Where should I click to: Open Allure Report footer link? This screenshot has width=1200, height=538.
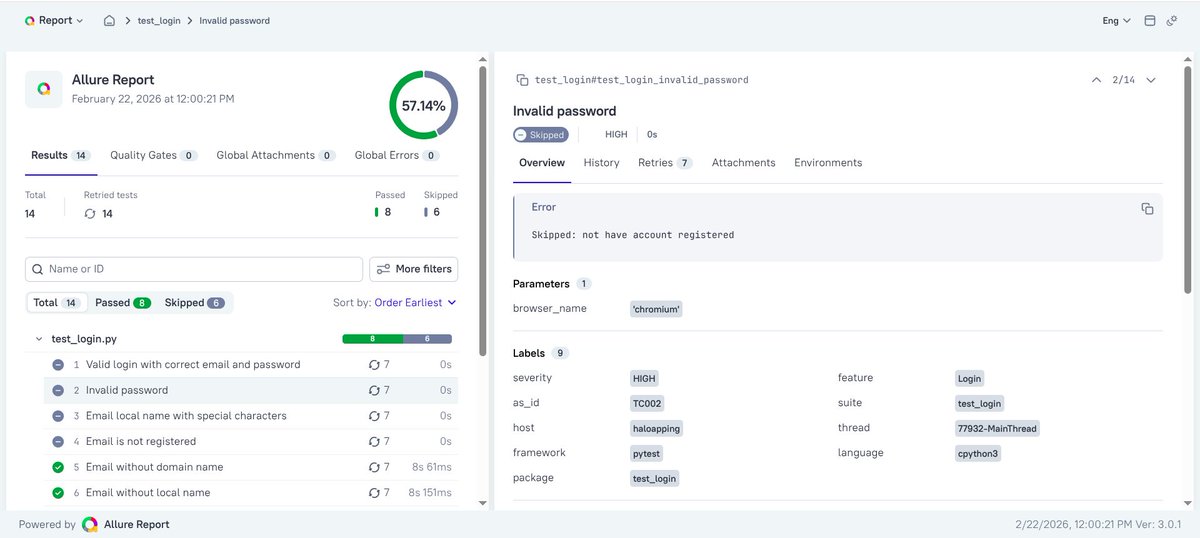tap(126, 524)
